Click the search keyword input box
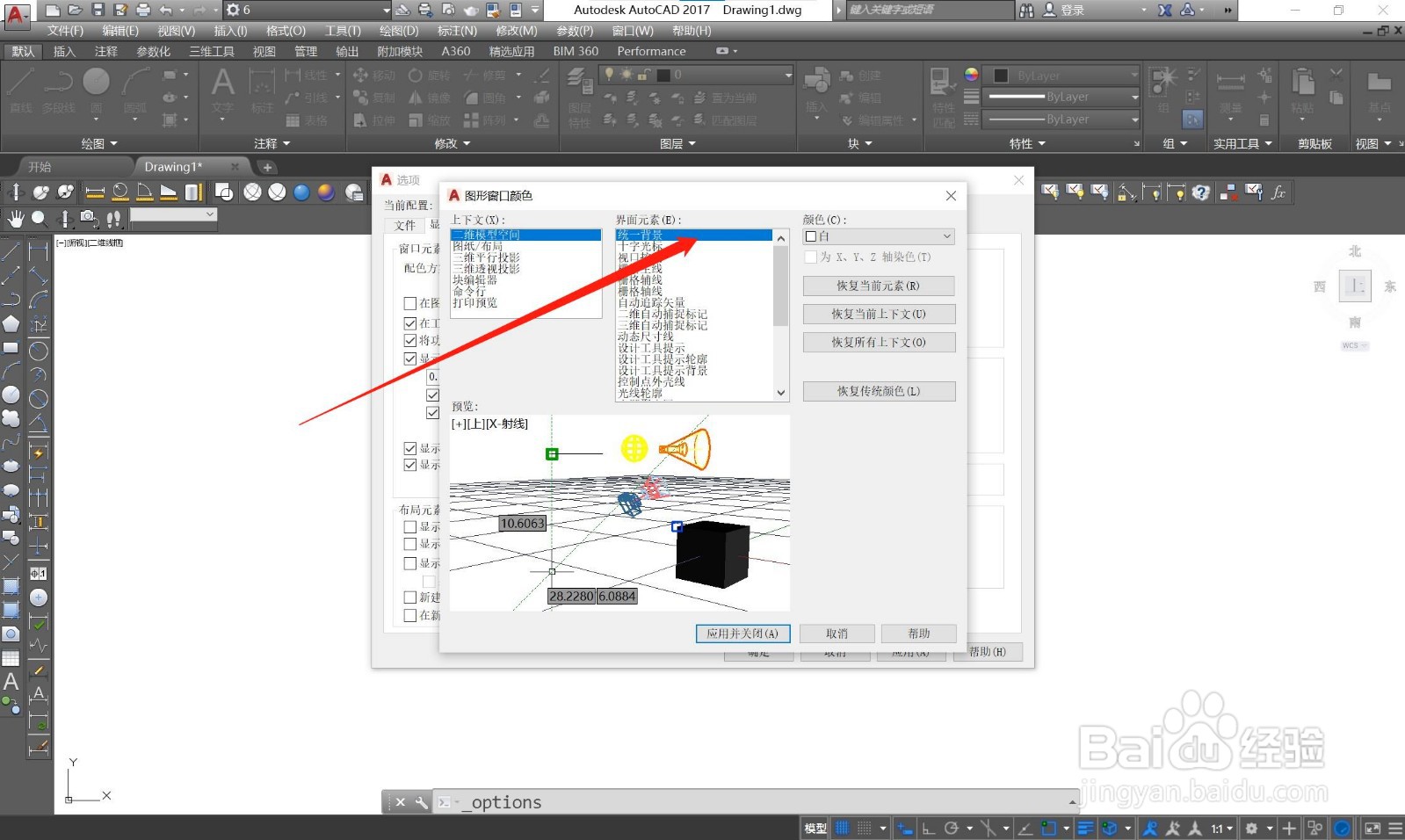 pyautogui.click(x=929, y=10)
